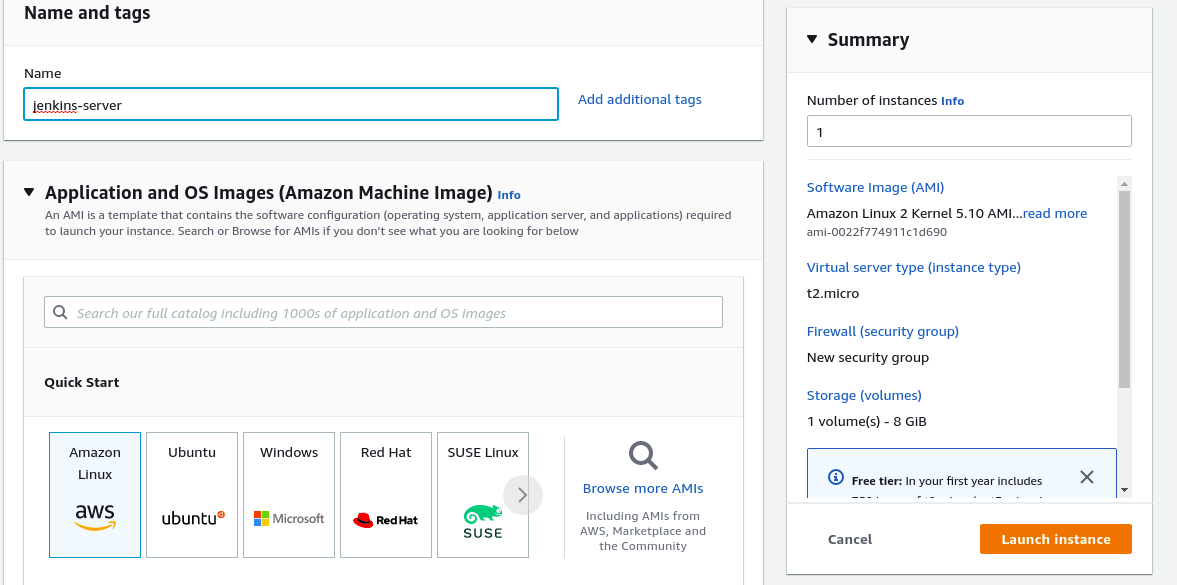
Task: Collapse the Application and OS Images section
Action: [29, 192]
